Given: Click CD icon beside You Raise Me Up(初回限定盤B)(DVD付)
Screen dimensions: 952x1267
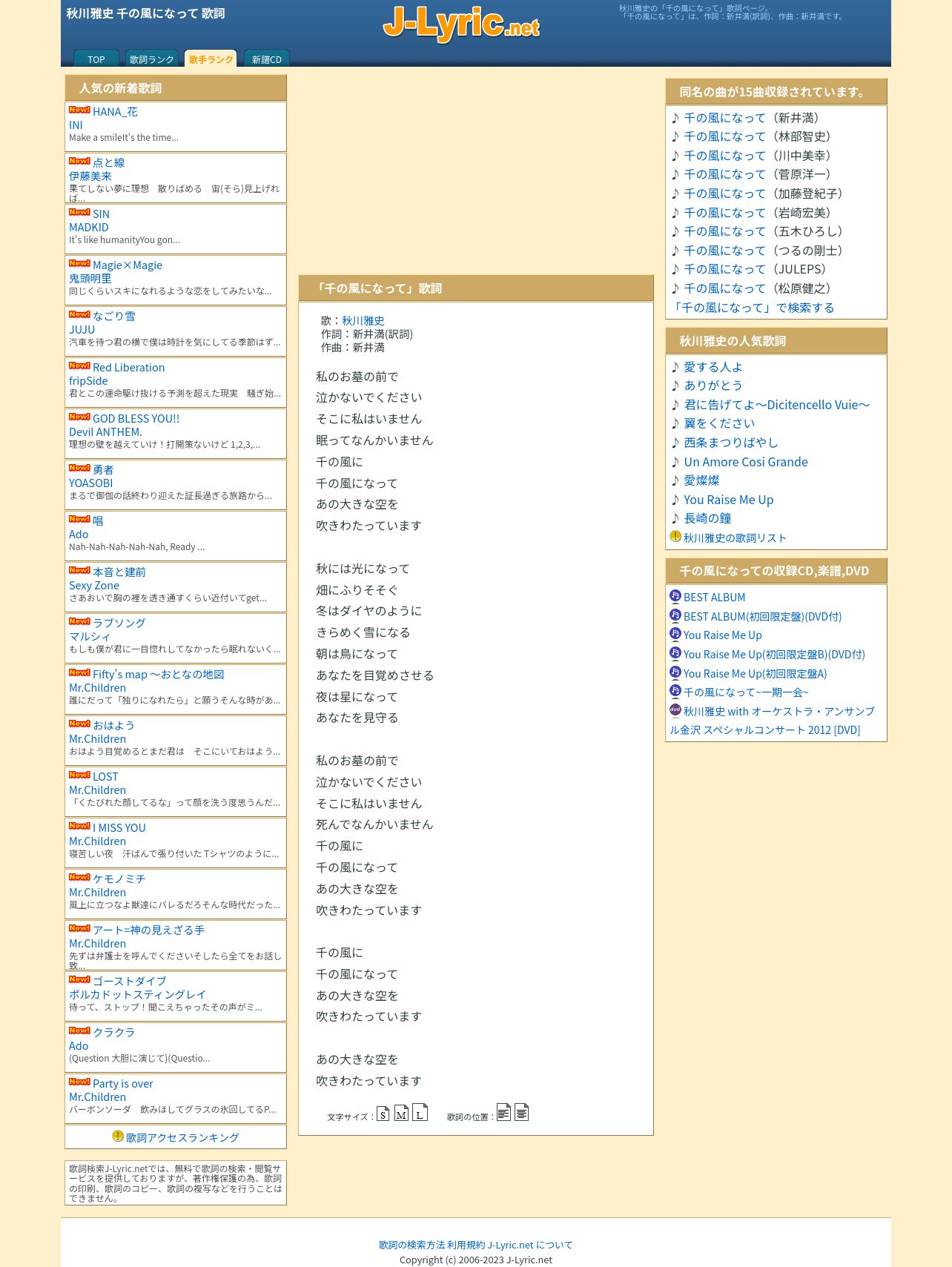Looking at the screenshot, I should point(675,653).
